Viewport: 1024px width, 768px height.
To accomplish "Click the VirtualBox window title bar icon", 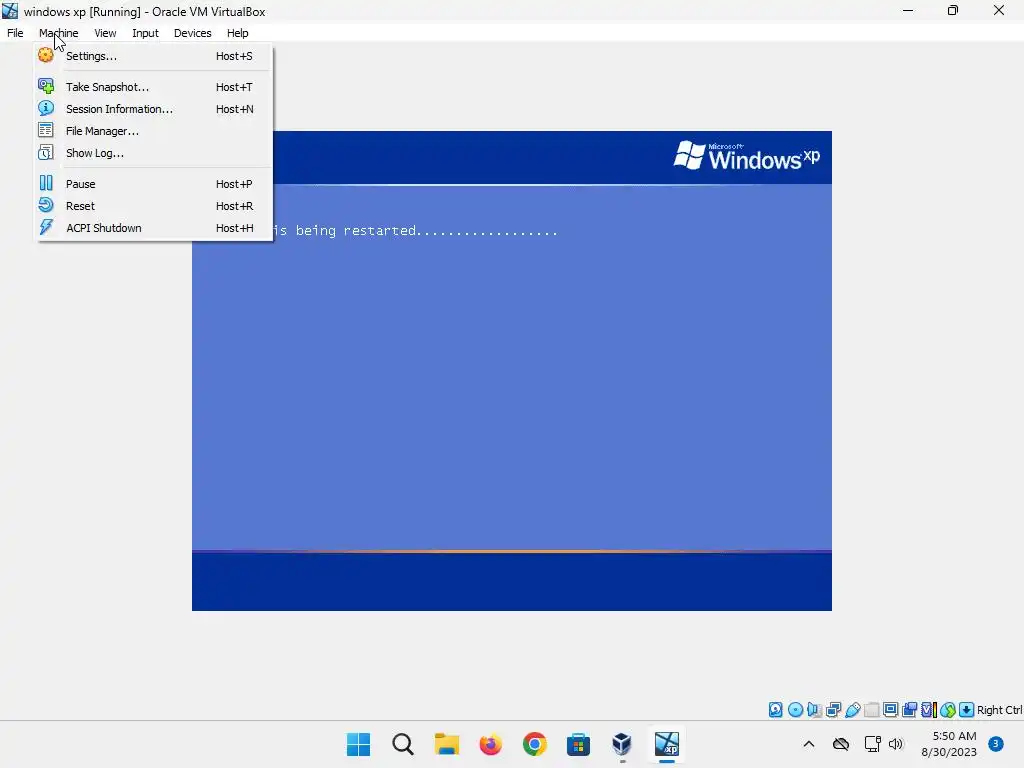I will tap(10, 11).
